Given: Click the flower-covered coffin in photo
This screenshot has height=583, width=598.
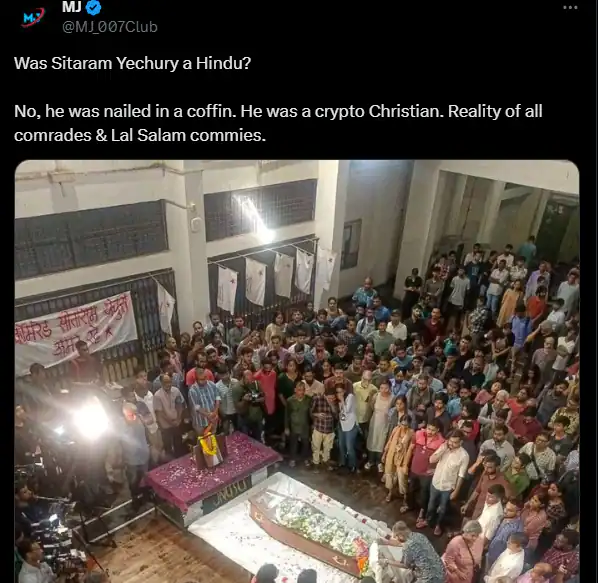Looking at the screenshot, I should pos(309,528).
